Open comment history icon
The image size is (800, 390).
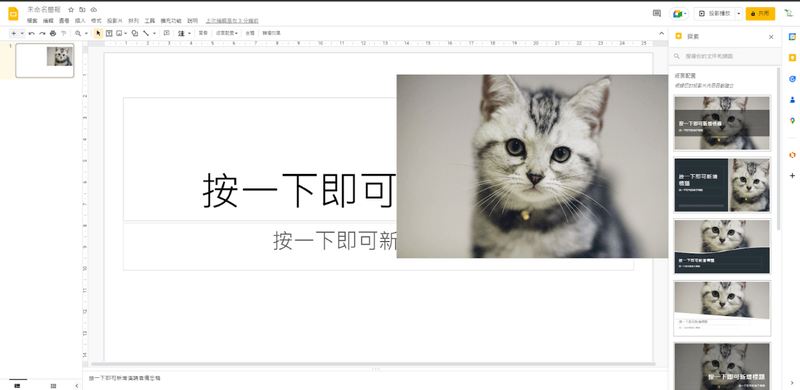click(657, 14)
